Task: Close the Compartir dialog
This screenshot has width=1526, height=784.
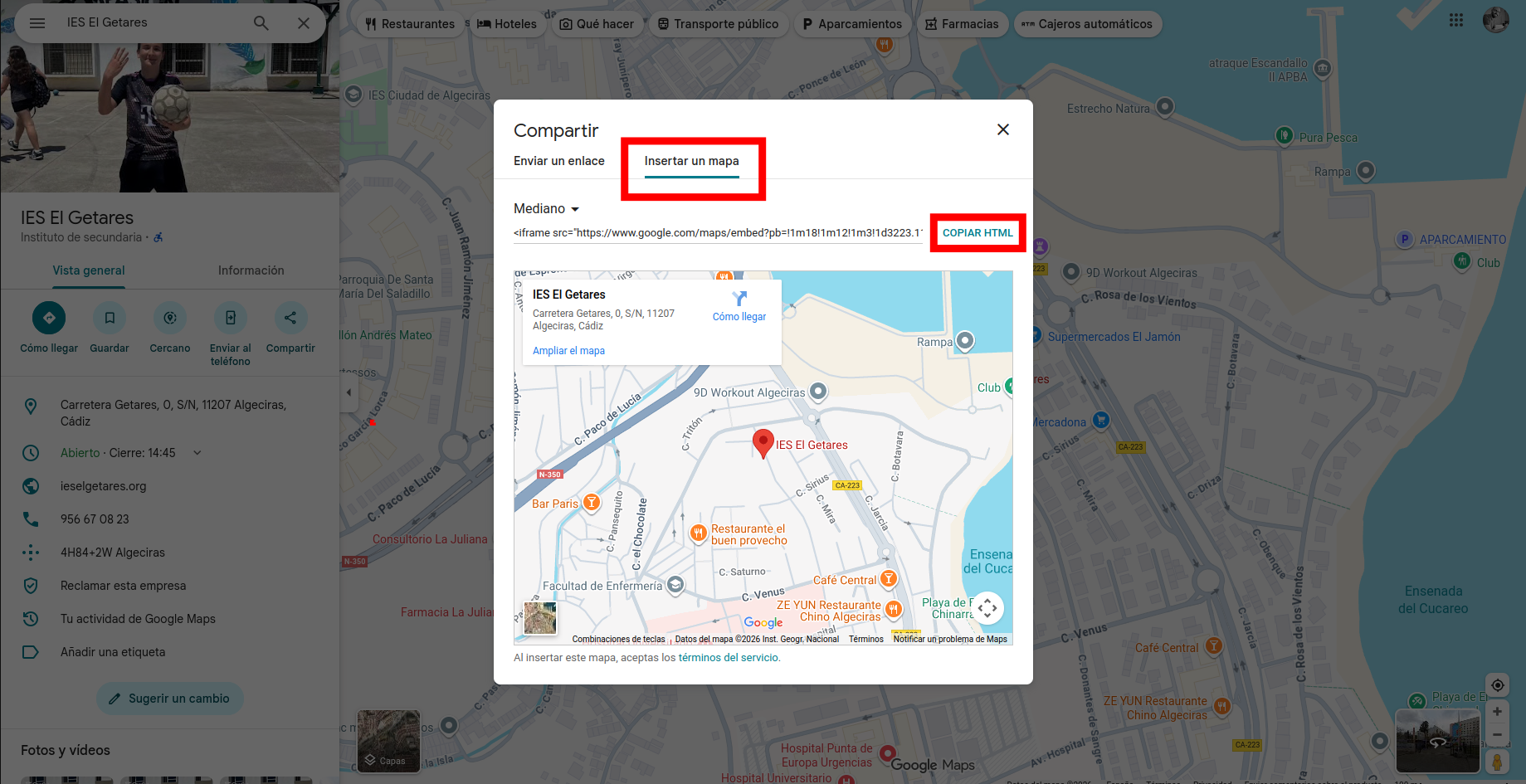Action: click(x=1002, y=129)
